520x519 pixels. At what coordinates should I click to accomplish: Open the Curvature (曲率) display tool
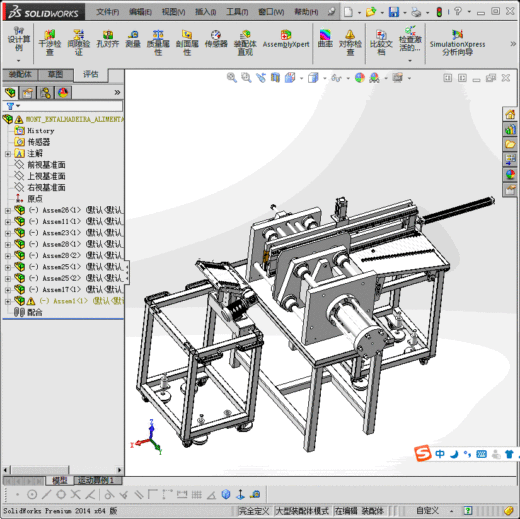[325, 39]
